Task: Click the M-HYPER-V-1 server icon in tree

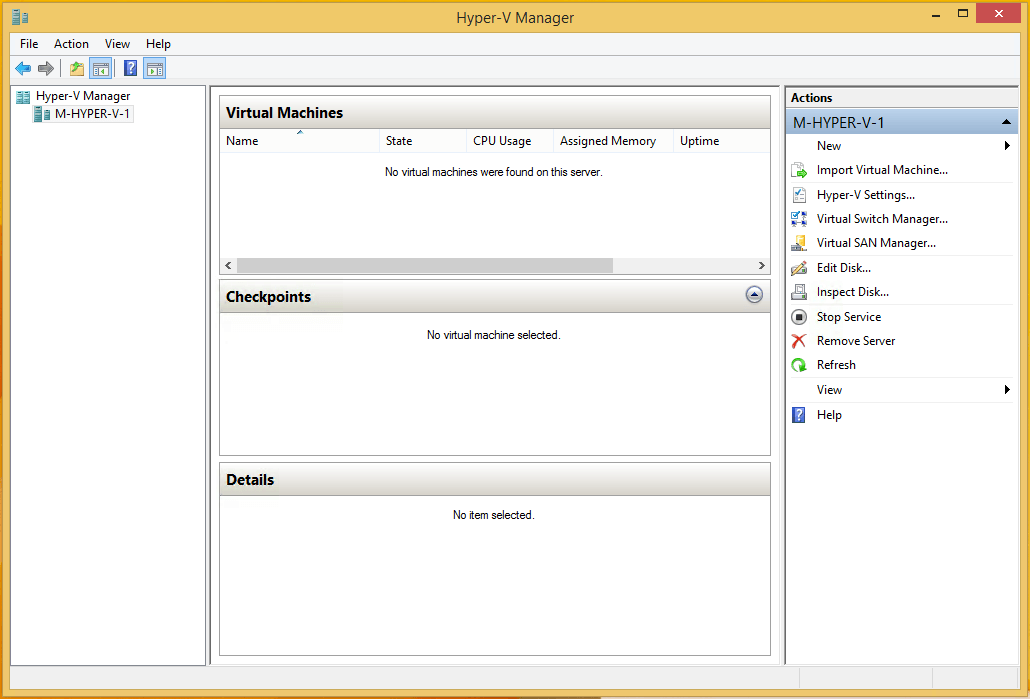Action: (42, 114)
